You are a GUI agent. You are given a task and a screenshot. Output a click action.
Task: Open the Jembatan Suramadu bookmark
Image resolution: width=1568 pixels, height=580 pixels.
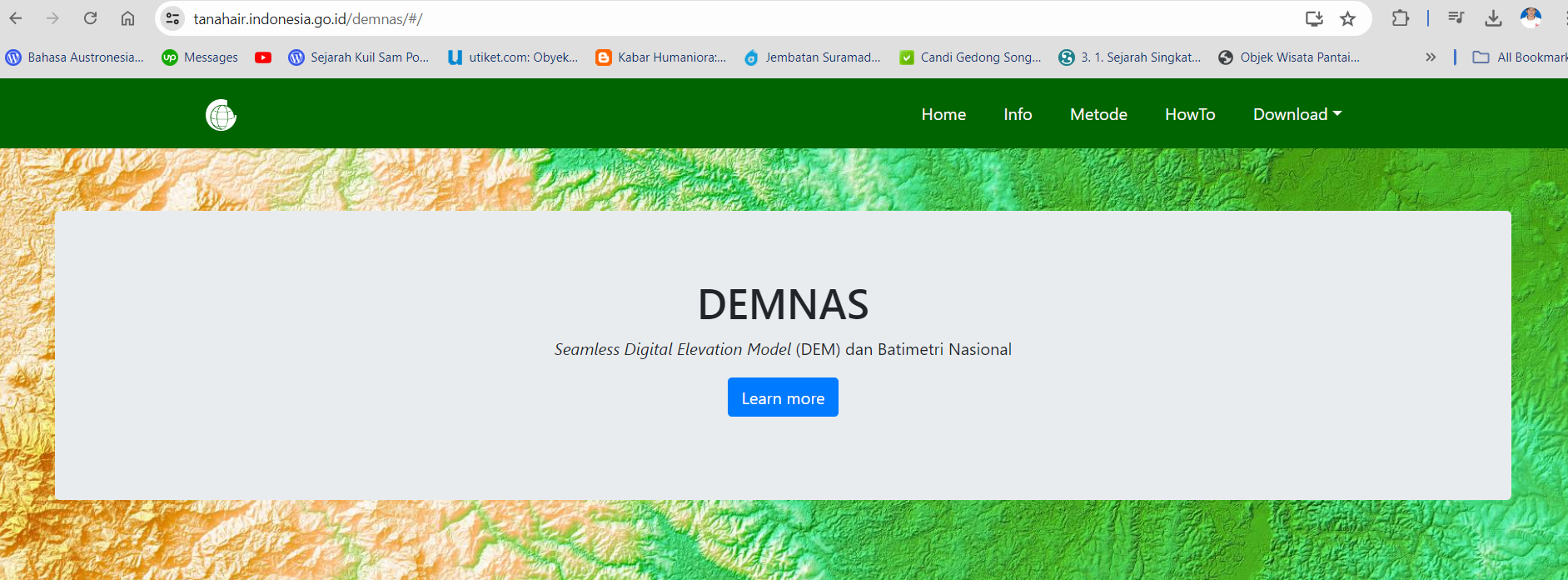(813, 57)
